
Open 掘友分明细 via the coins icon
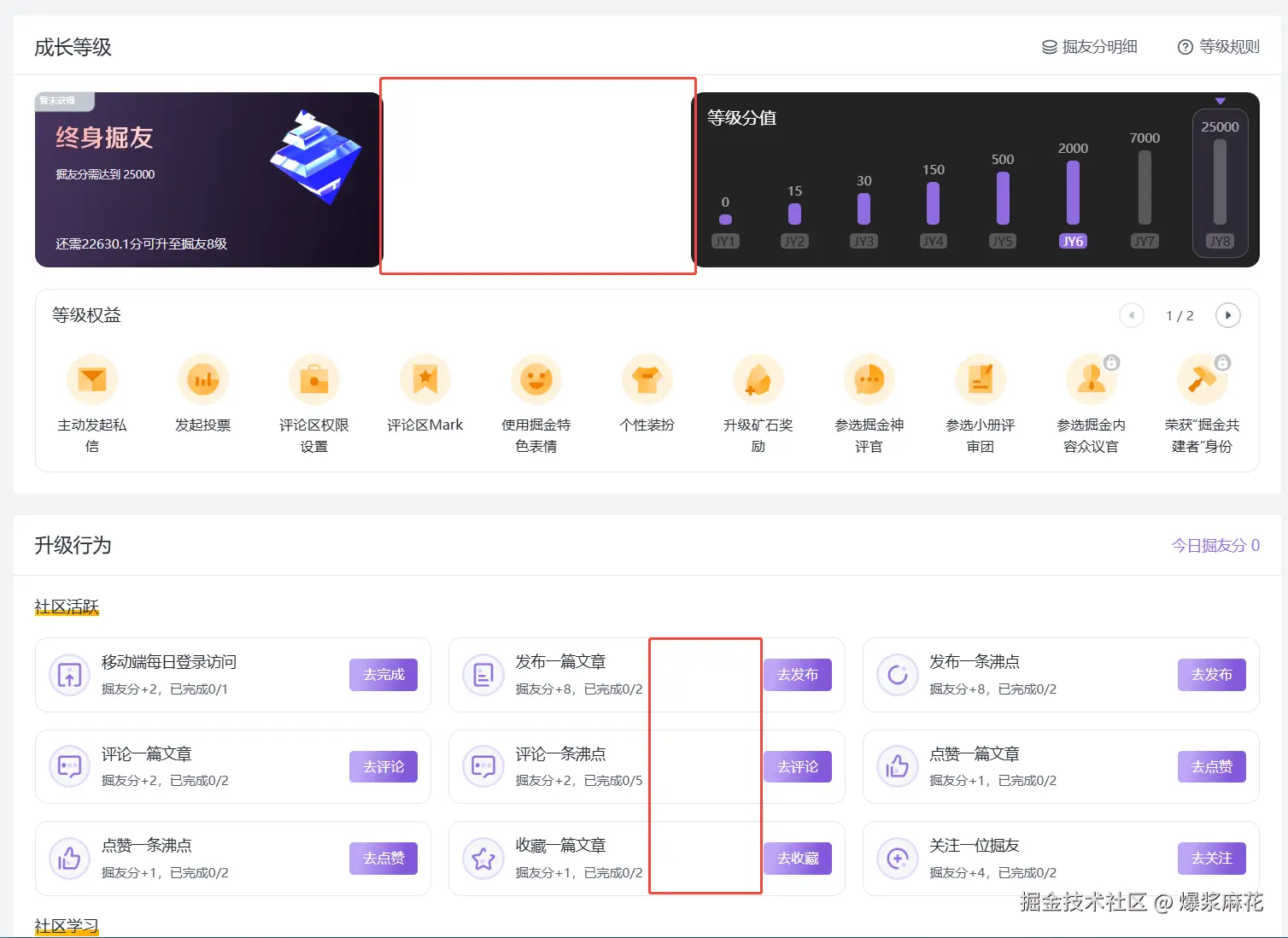[1048, 46]
